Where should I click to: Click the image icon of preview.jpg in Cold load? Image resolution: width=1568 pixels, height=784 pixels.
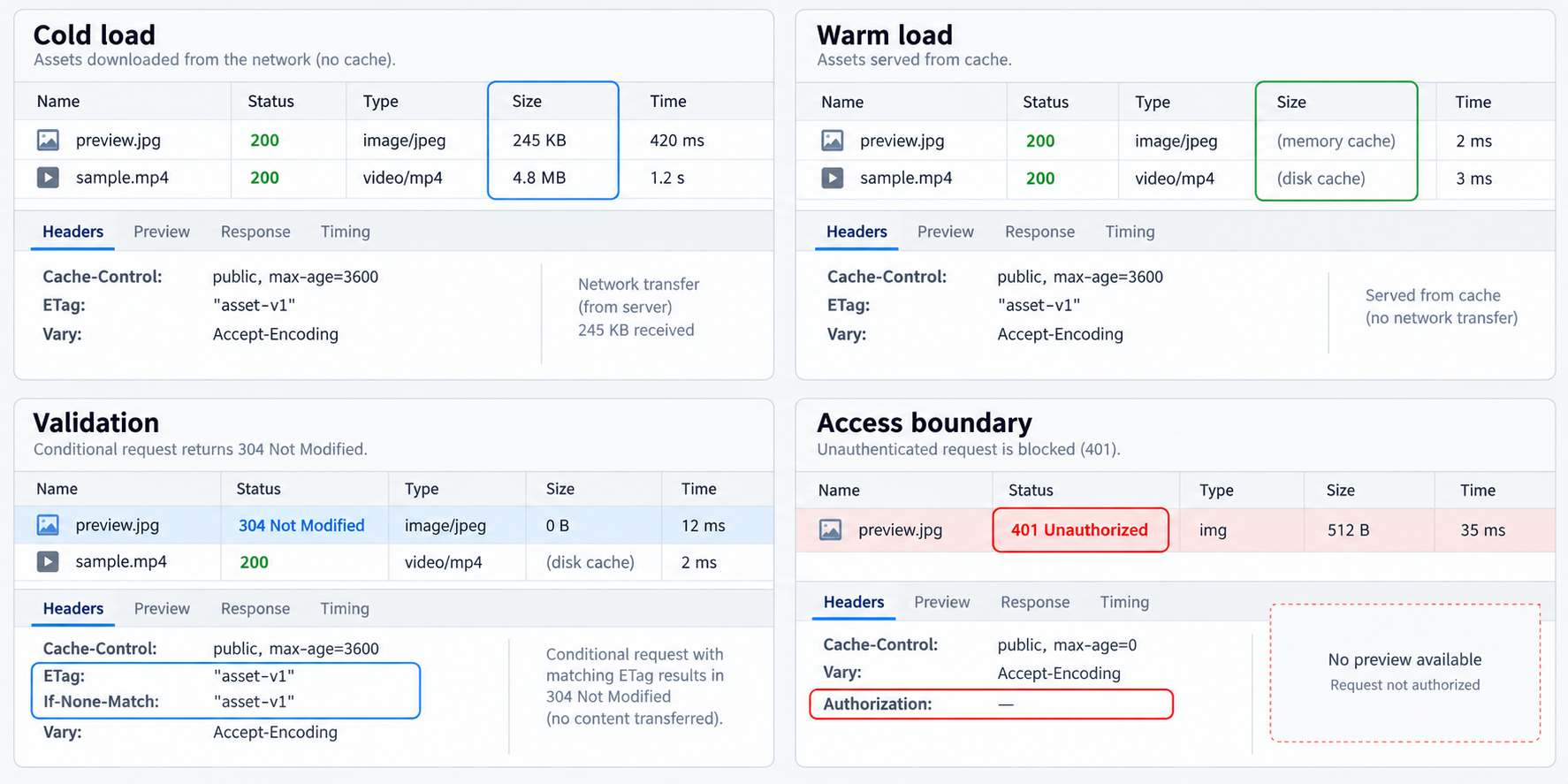point(48,140)
